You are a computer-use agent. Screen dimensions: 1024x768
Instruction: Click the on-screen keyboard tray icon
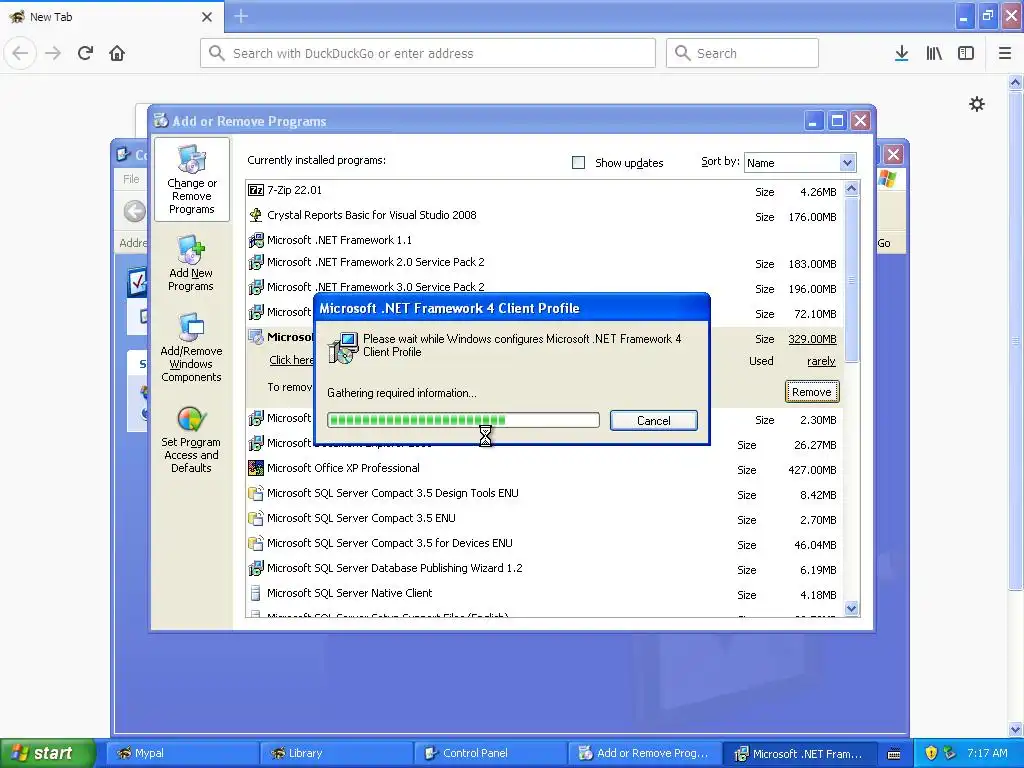tap(894, 754)
